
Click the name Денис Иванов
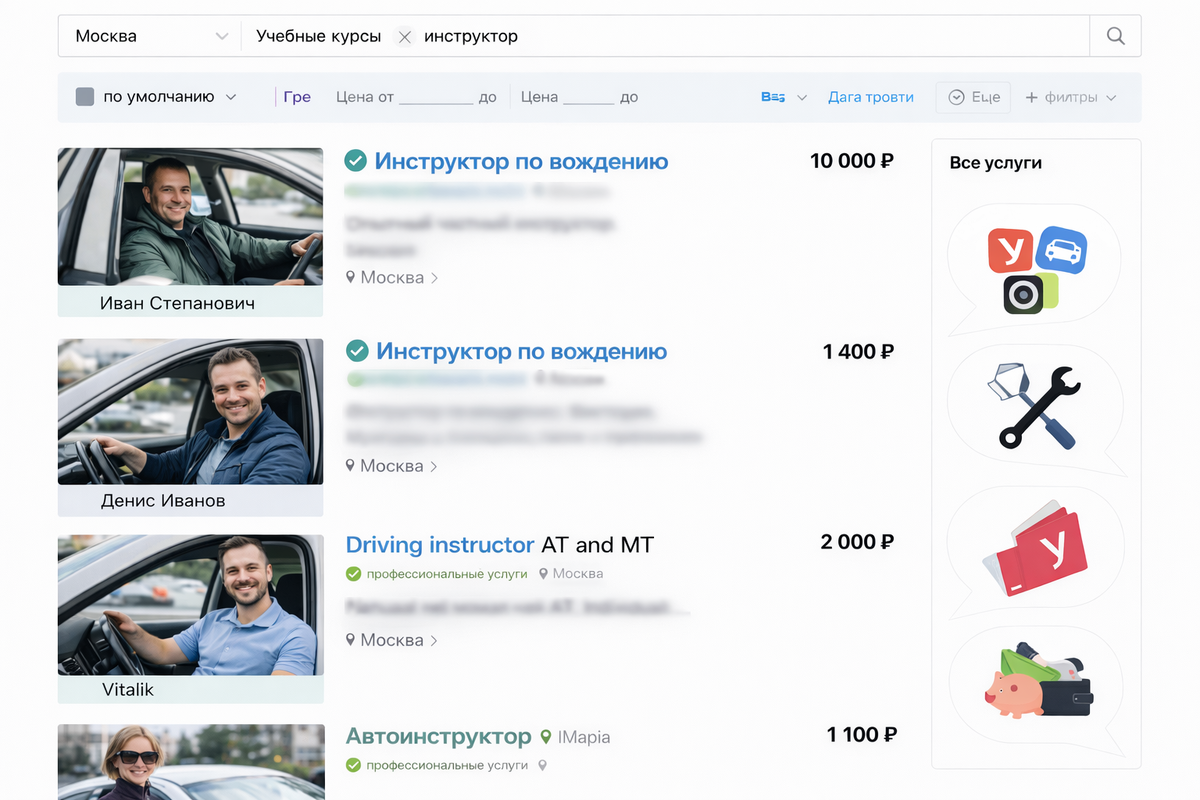coord(163,500)
